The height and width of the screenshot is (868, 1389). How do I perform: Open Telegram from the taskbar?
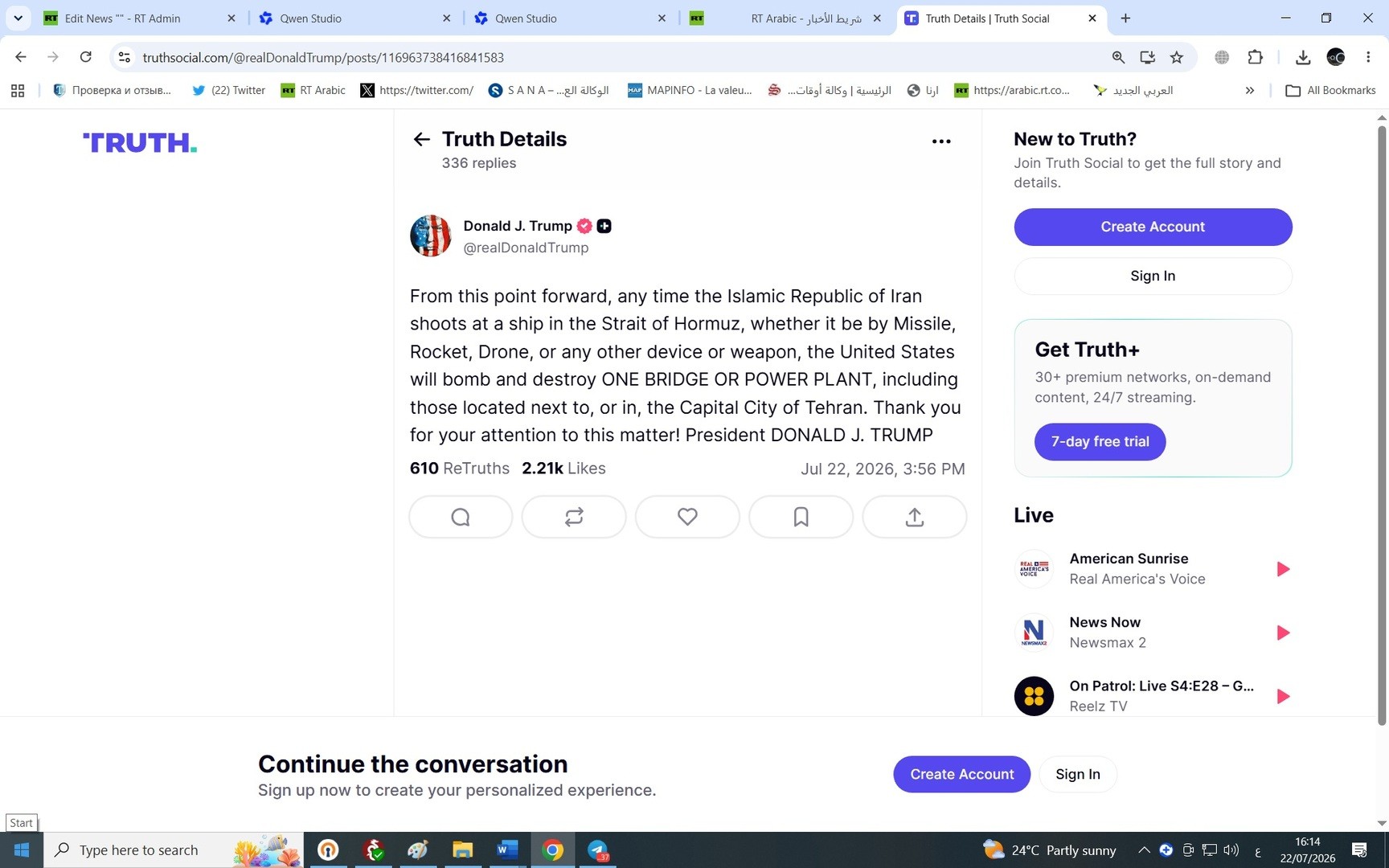pos(597,850)
